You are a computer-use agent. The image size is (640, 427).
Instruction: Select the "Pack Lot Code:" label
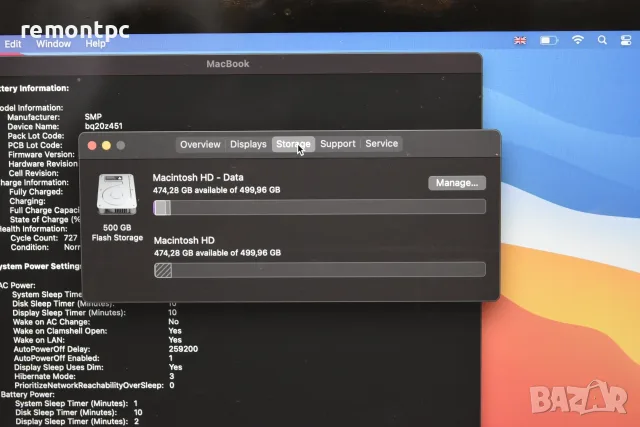[x=36, y=136]
